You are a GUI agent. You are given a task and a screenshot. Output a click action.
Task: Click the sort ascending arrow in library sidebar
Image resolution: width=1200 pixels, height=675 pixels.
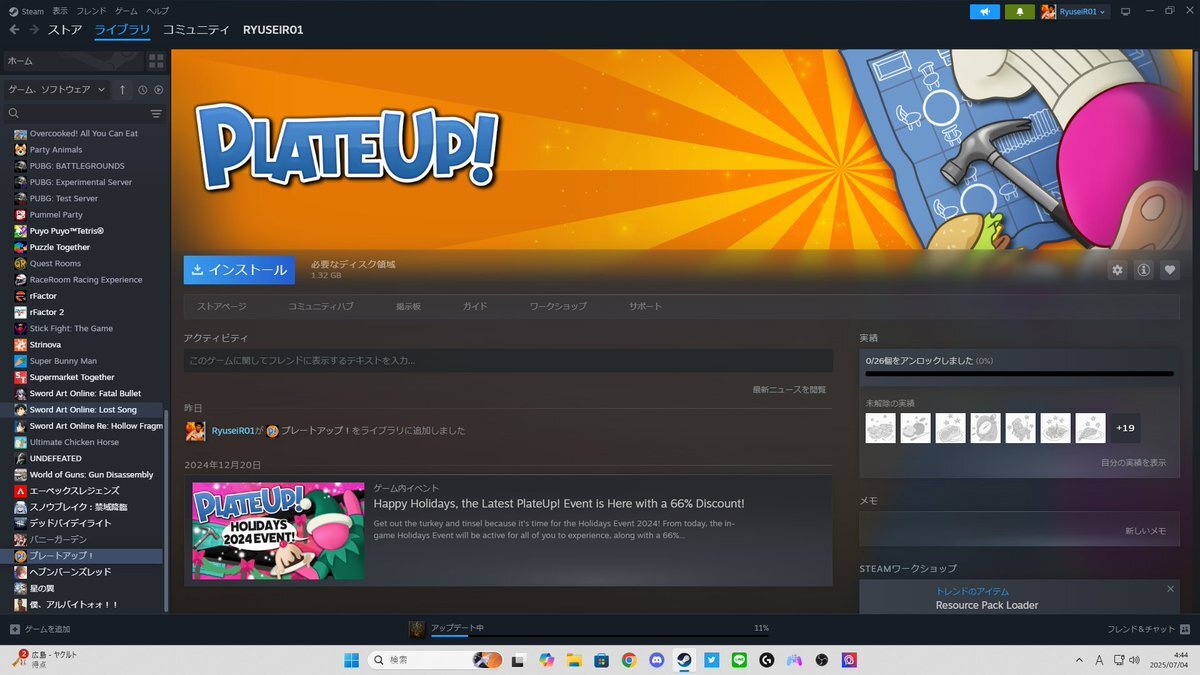tap(123, 89)
